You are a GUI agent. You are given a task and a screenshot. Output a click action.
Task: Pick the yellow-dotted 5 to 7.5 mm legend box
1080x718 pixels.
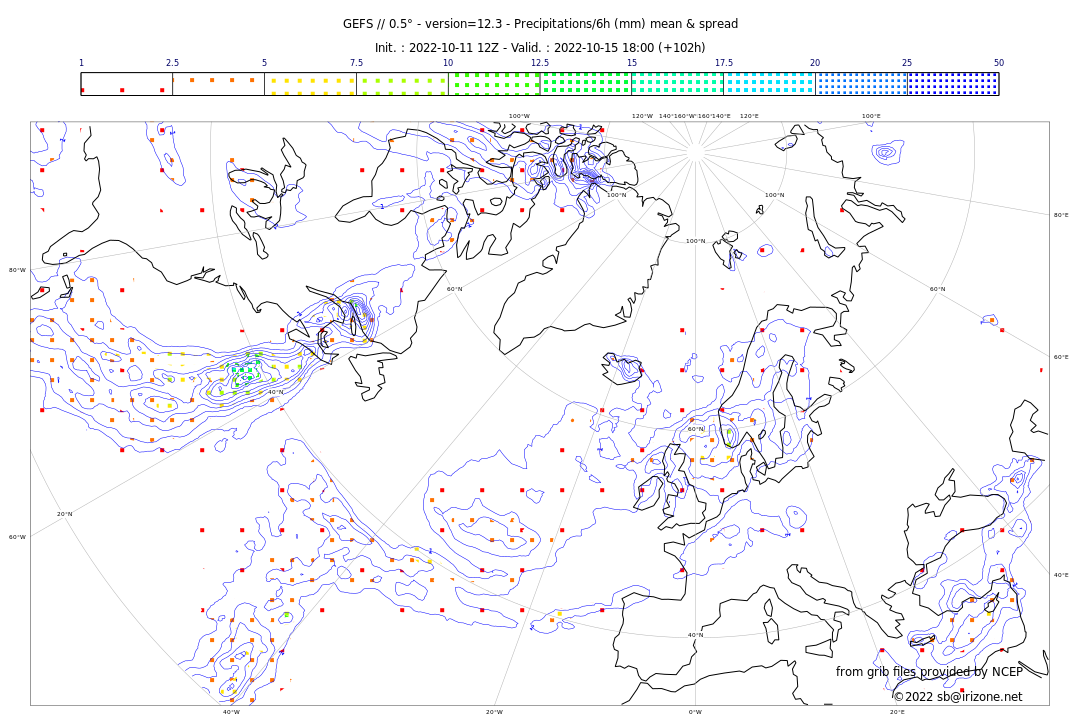pyautogui.click(x=311, y=84)
